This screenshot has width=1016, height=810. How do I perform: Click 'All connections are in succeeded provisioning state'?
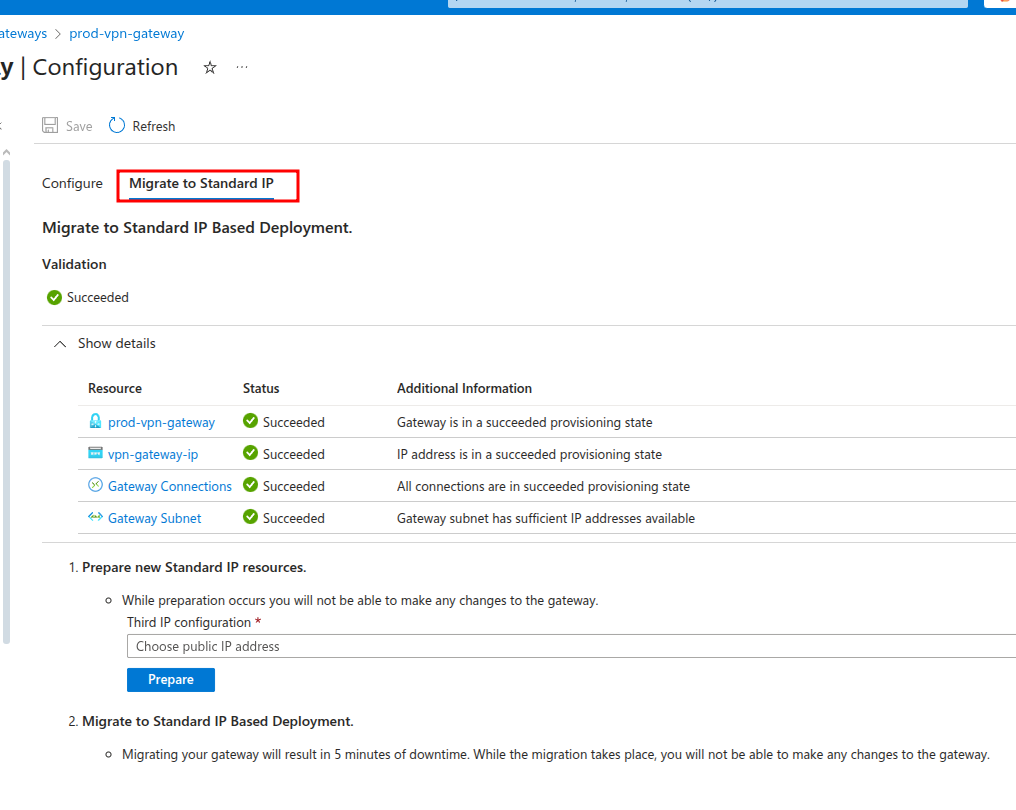tap(543, 487)
